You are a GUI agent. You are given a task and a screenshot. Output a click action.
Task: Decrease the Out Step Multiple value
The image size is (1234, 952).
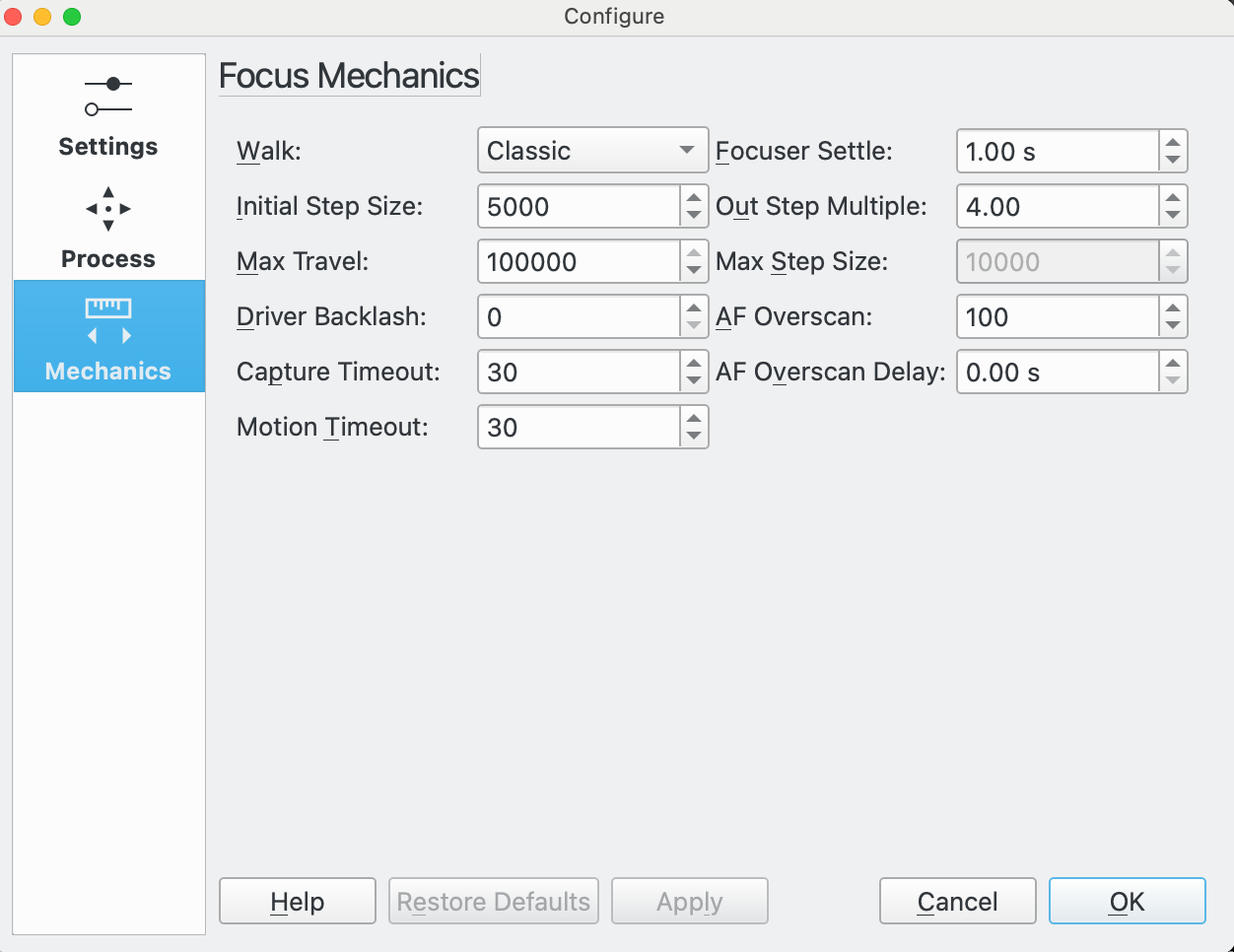(x=1173, y=212)
